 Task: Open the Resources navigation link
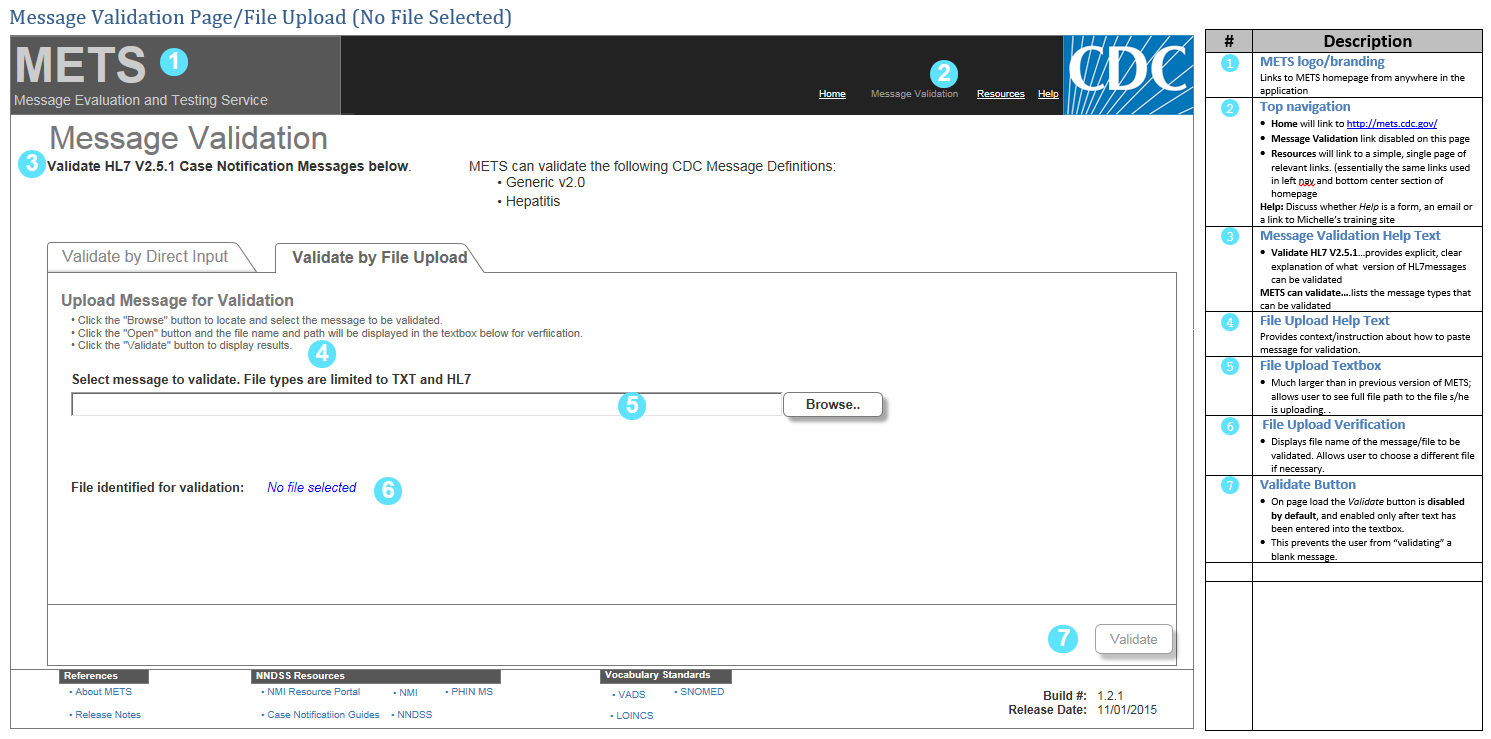coord(1001,94)
